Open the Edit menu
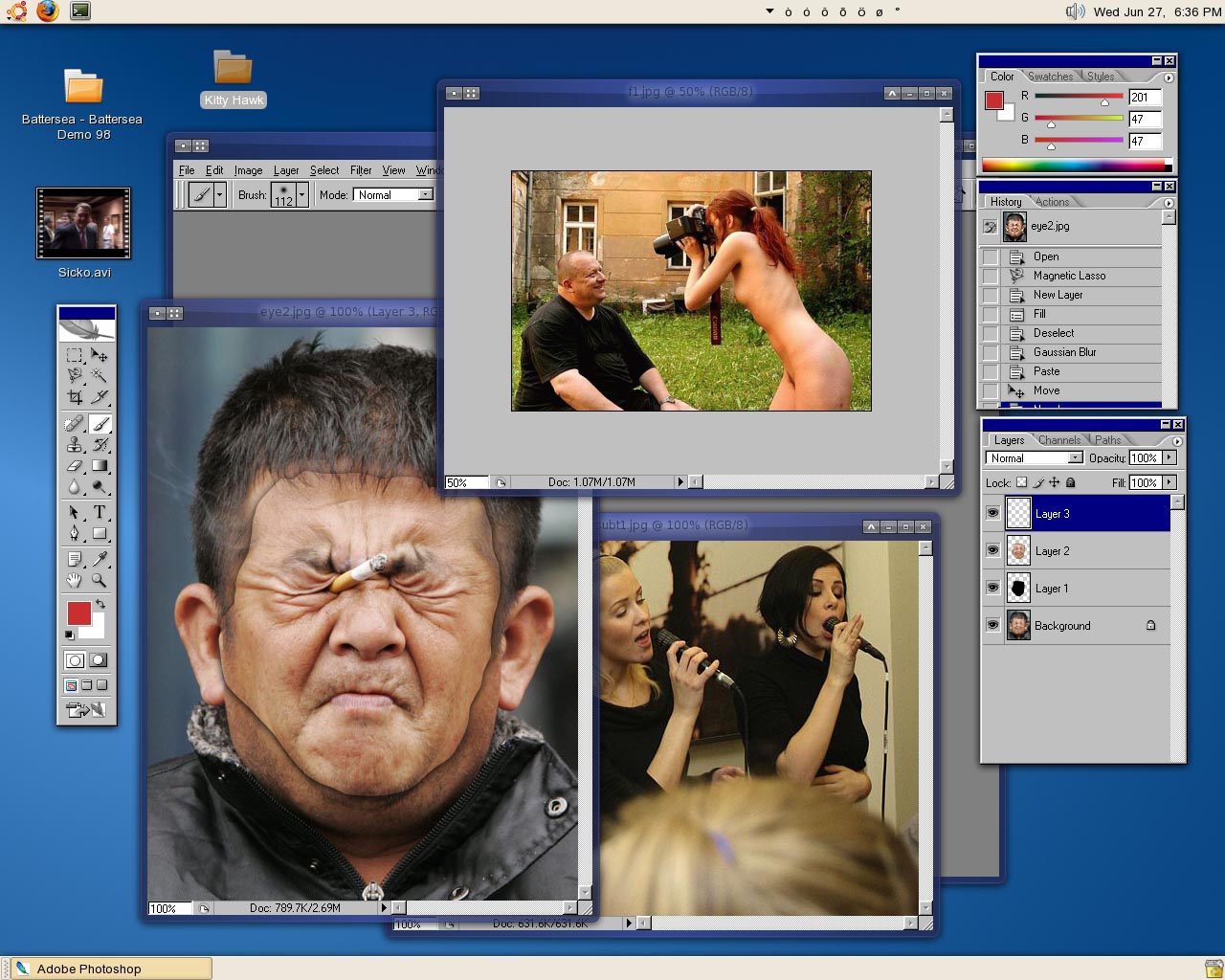Image resolution: width=1225 pixels, height=980 pixels. coord(214,170)
